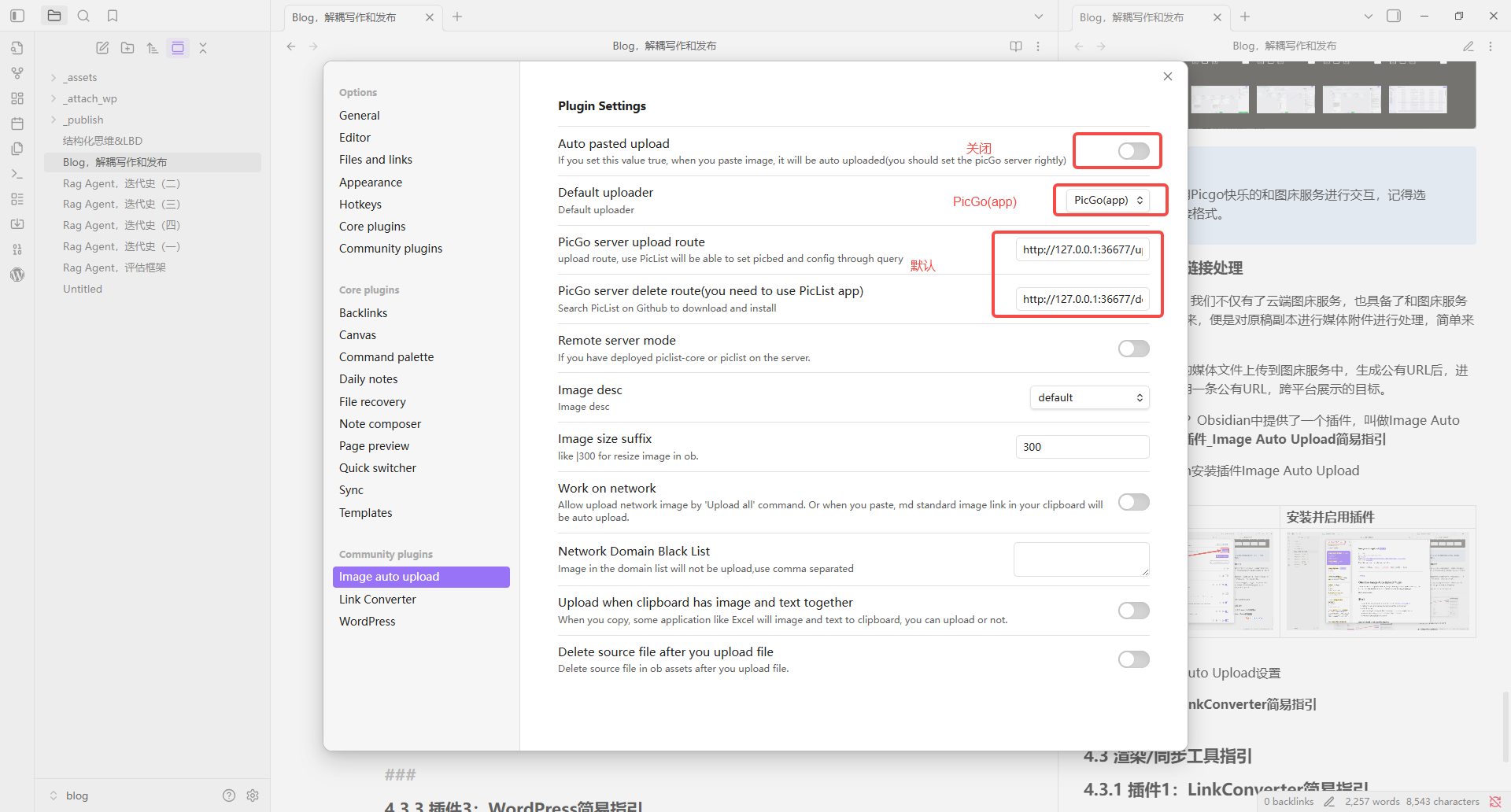Open the Default uploader PicGo(app) dropdown

[x=1108, y=201]
